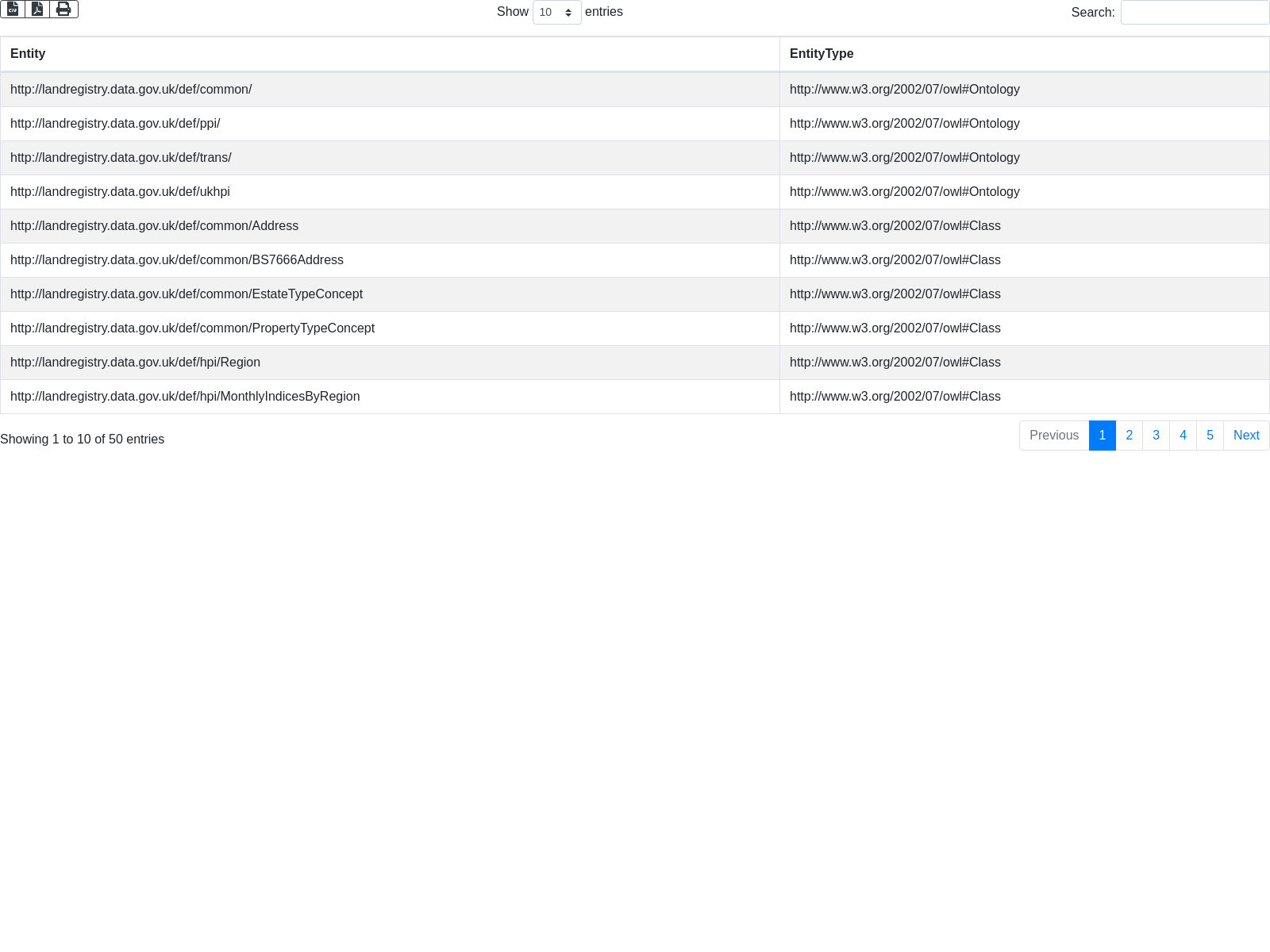Screen dimensions: 1270x952
Task: Jump to page 5 of results
Action: click(x=1210, y=436)
